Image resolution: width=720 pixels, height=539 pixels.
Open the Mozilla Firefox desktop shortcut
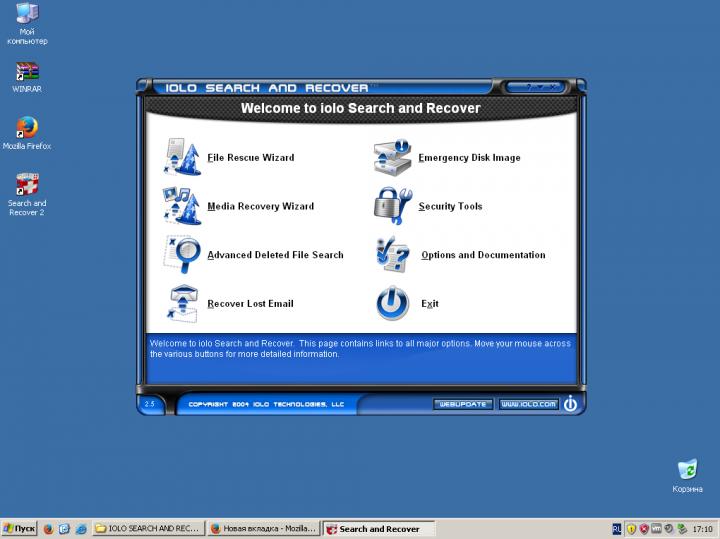pos(27,129)
